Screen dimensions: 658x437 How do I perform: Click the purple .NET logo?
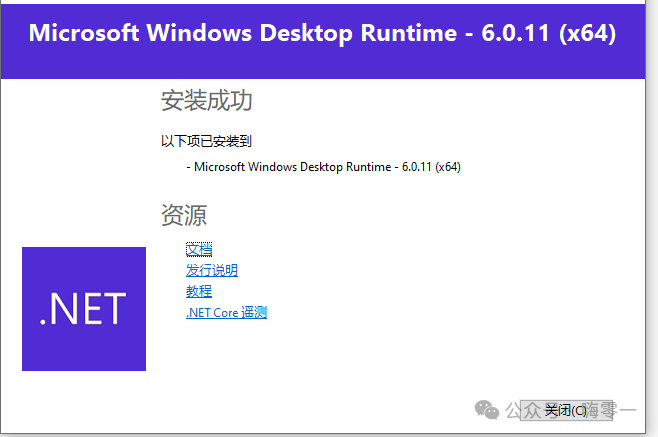[84, 309]
